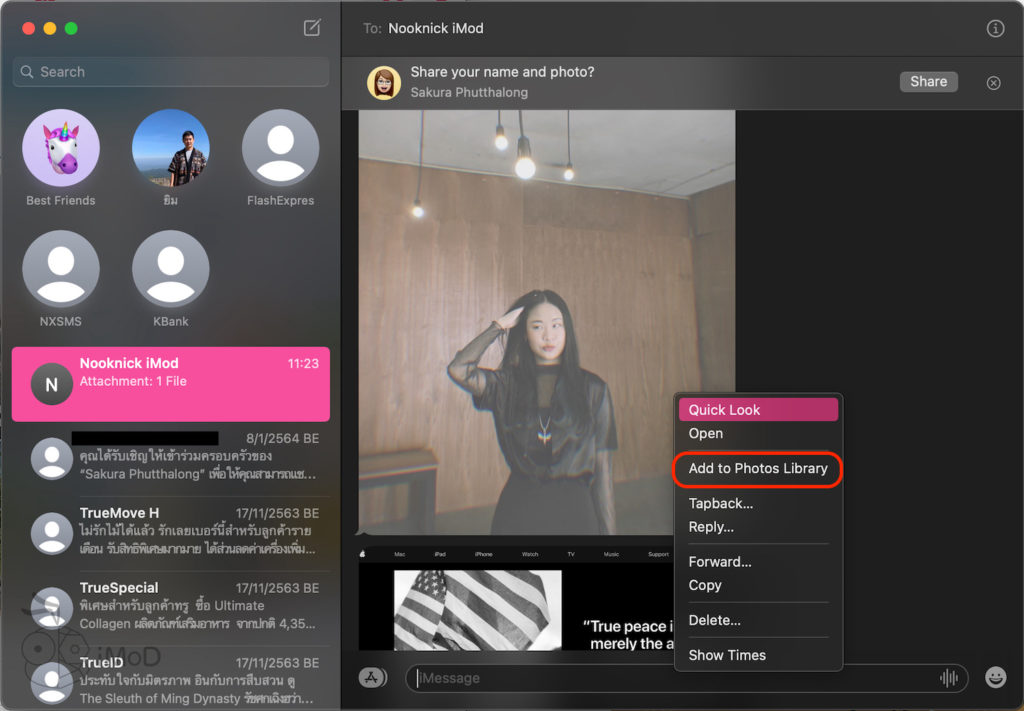Open the NXSMS pinned conversation
This screenshot has height=711, width=1024.
(x=61, y=270)
